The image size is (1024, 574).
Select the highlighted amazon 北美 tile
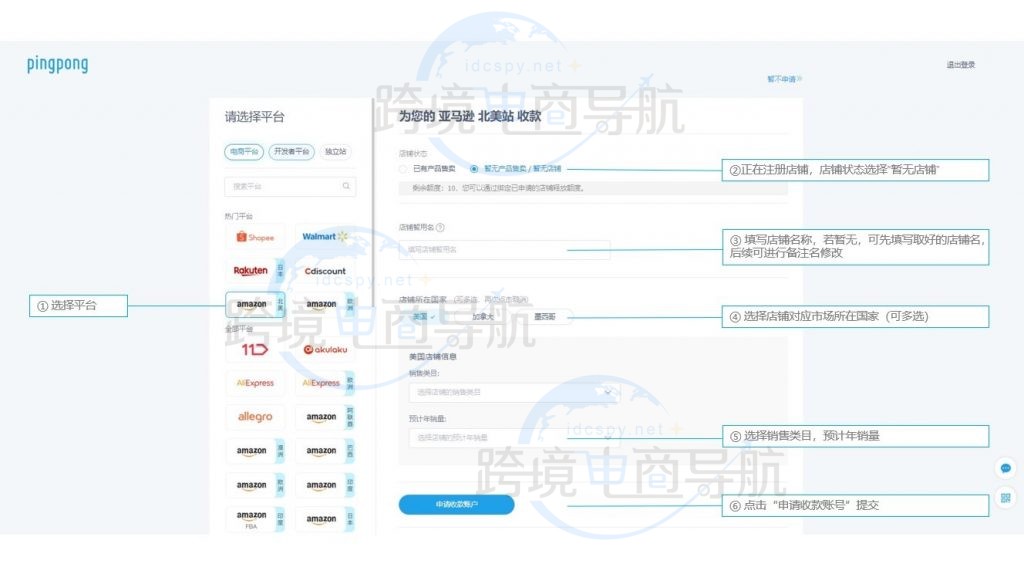click(255, 304)
